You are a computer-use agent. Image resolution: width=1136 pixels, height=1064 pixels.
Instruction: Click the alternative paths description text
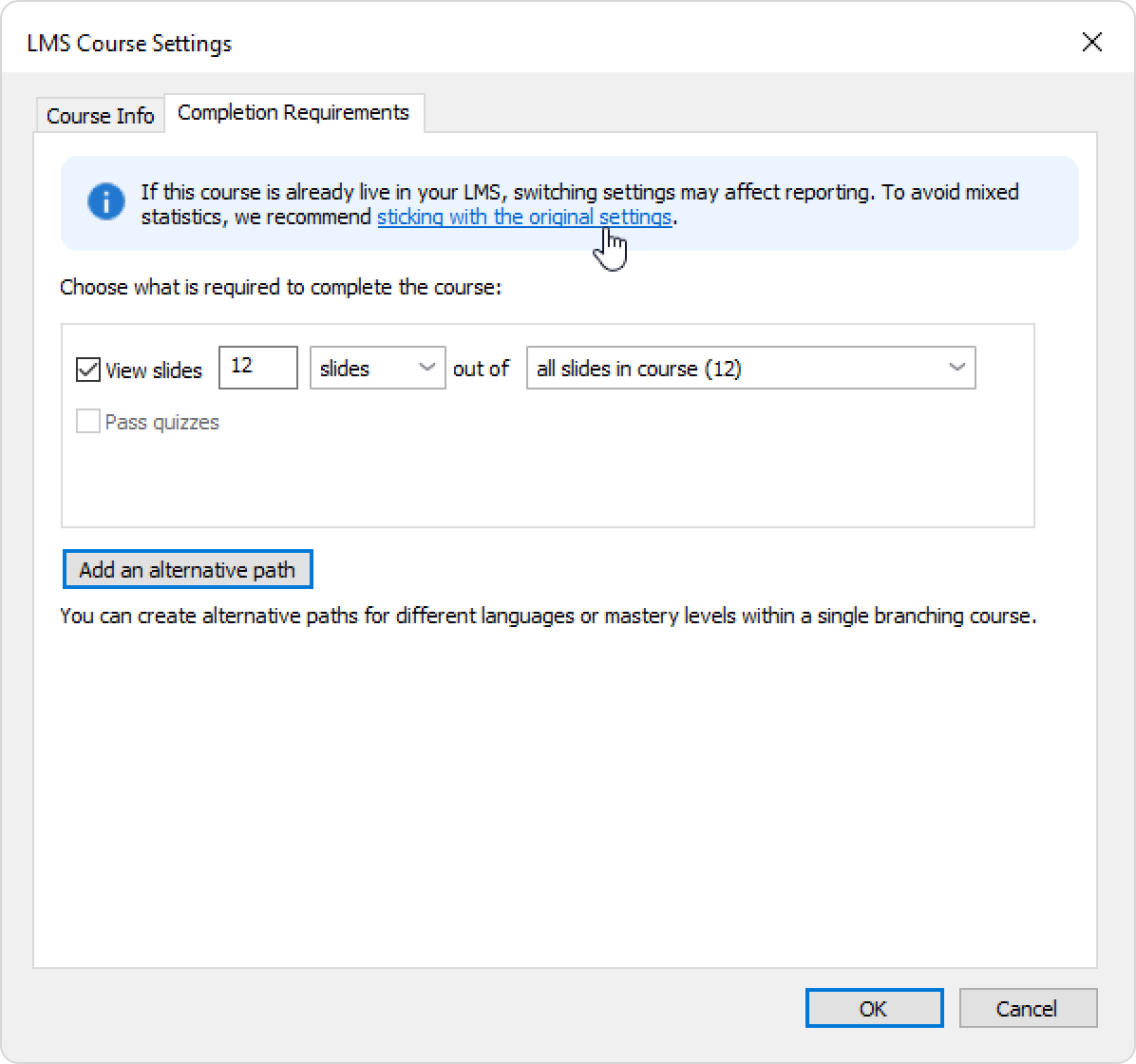click(548, 617)
